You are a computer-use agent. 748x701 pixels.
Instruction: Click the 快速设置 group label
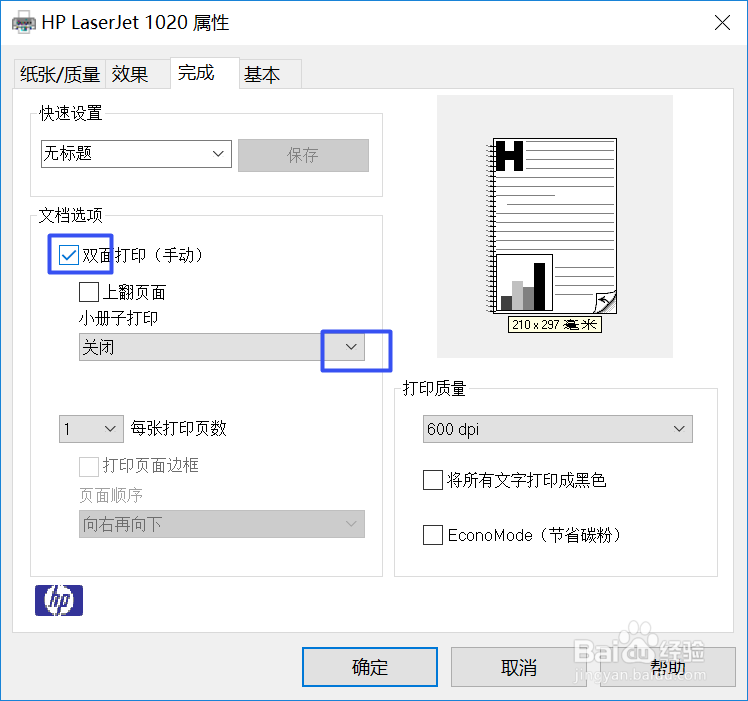pos(70,113)
